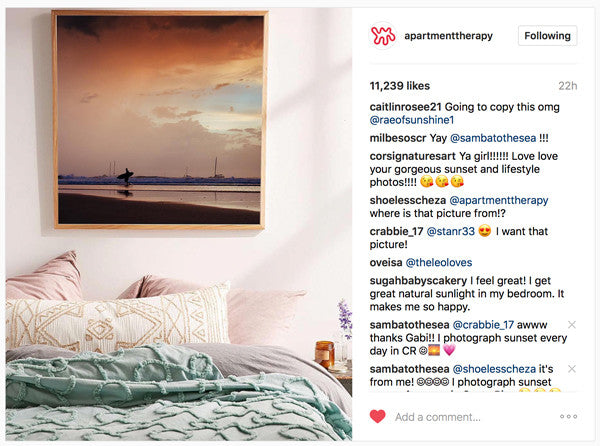Image resolution: width=600 pixels, height=446 pixels.
Task: Open the crabbie_17 commenter profile
Action: click(x=396, y=231)
